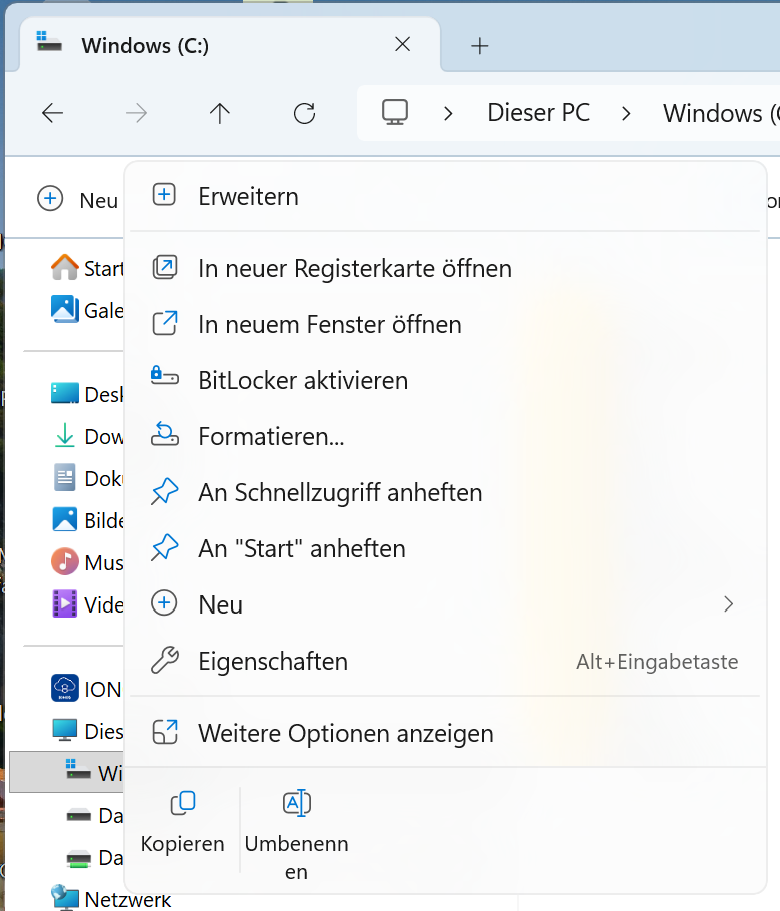Click the Umbenennen button
The width and height of the screenshot is (780, 911).
pos(296,834)
